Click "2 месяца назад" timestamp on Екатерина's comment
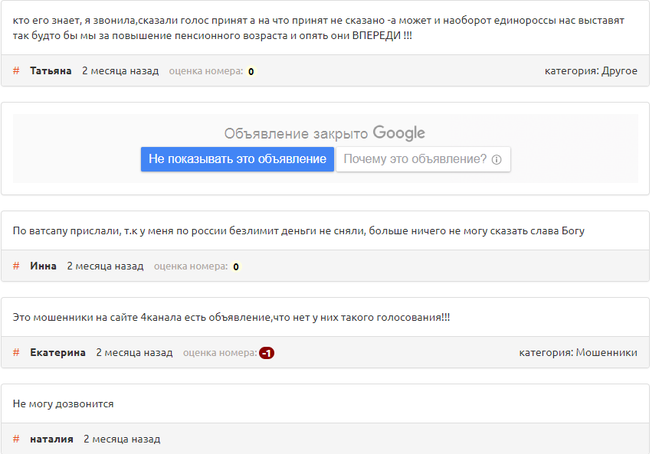This screenshot has height=454, width=659. (133, 352)
